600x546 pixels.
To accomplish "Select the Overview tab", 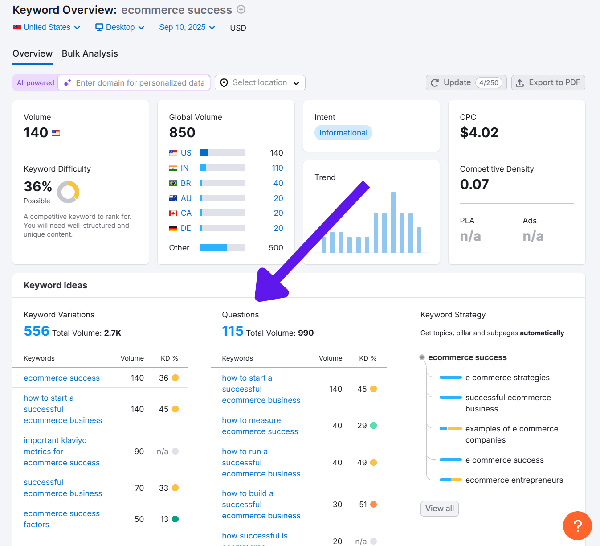I will (32, 54).
